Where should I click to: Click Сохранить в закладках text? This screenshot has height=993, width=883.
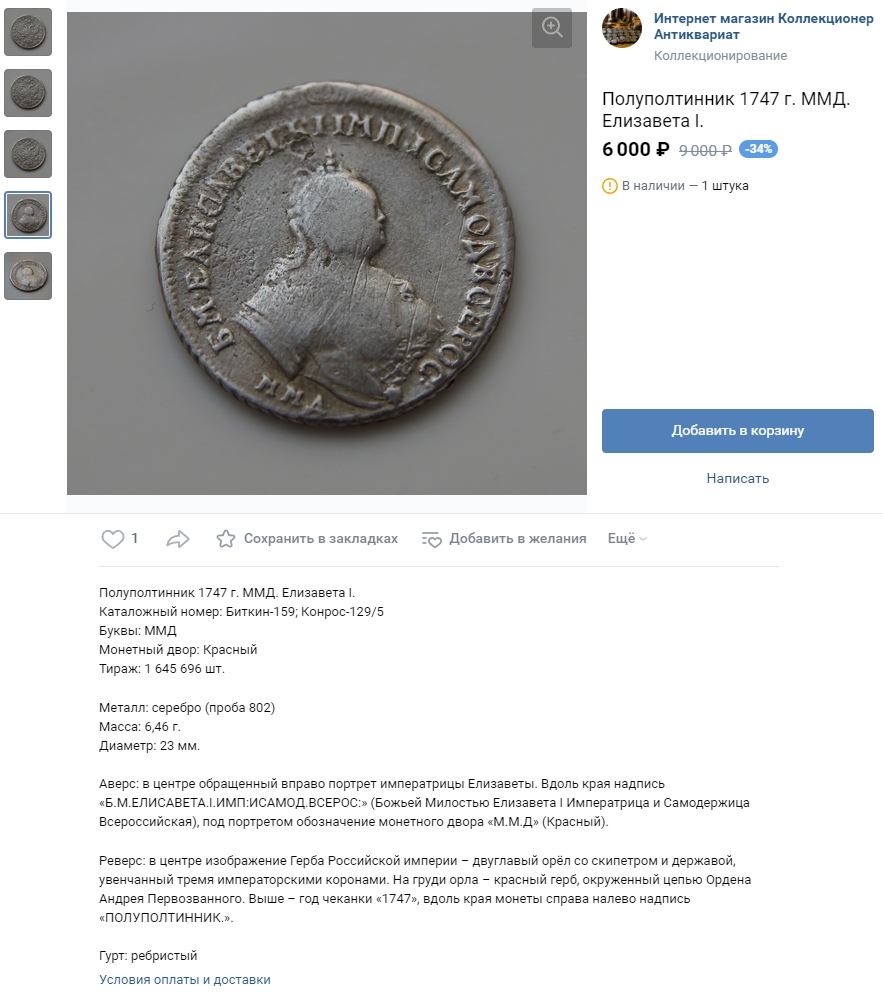click(x=320, y=539)
